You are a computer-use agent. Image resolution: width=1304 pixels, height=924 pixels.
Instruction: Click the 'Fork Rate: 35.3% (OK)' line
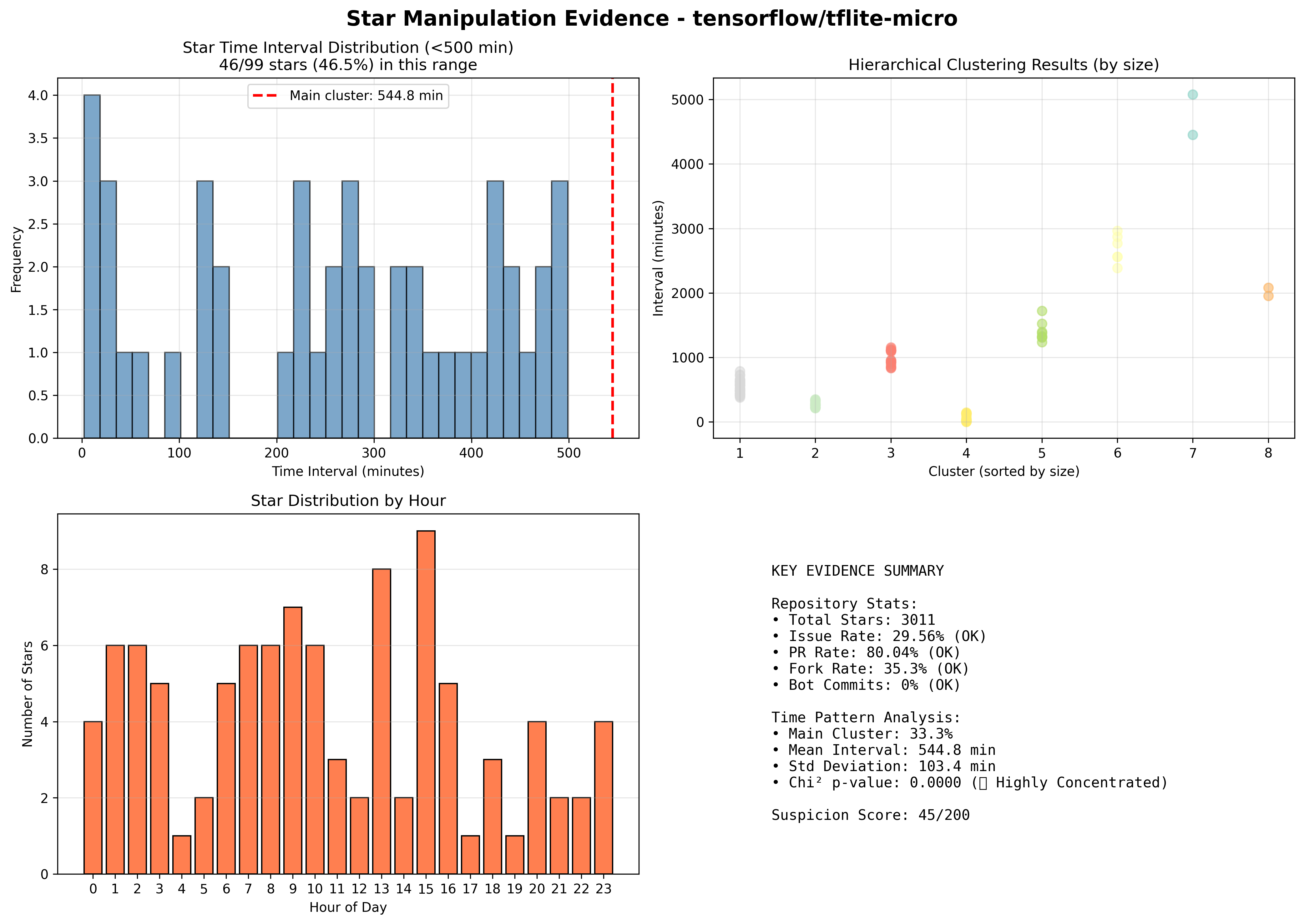coord(871,669)
